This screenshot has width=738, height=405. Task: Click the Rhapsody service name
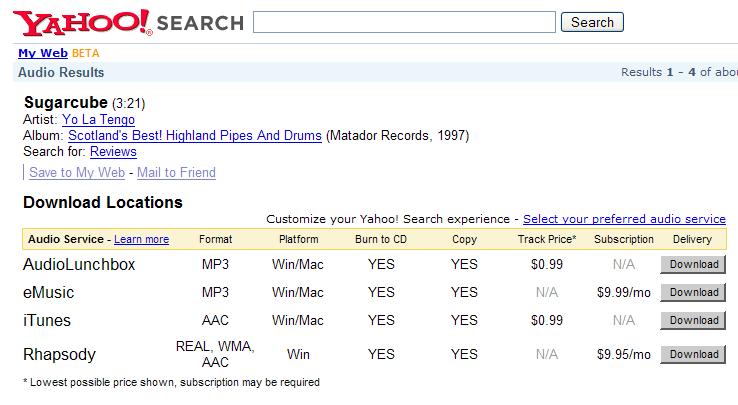point(59,354)
